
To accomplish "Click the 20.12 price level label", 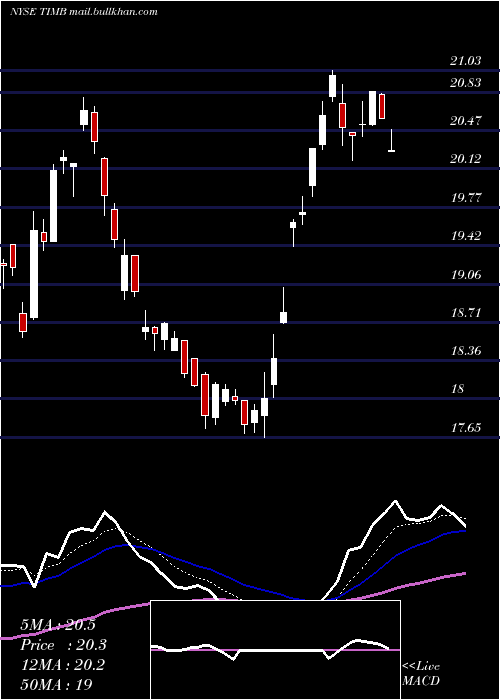I will pyautogui.click(x=466, y=159).
